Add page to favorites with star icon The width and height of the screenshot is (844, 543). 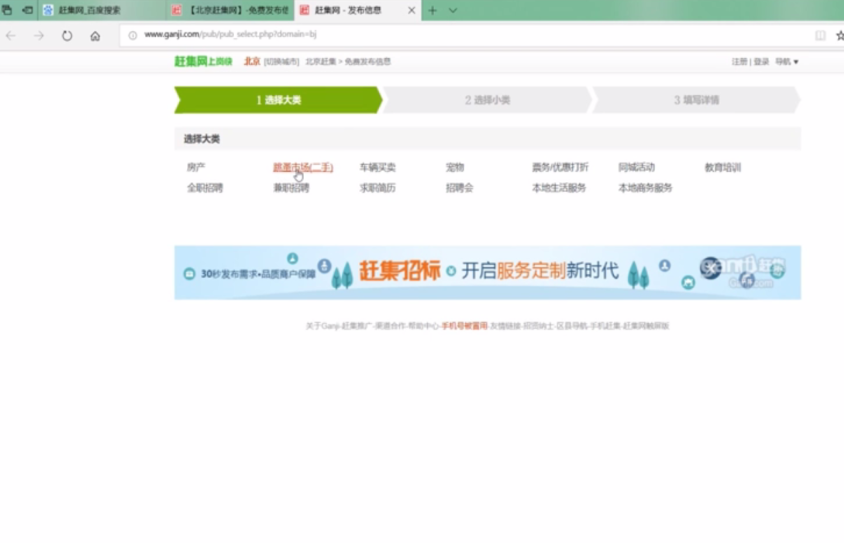[x=840, y=36]
